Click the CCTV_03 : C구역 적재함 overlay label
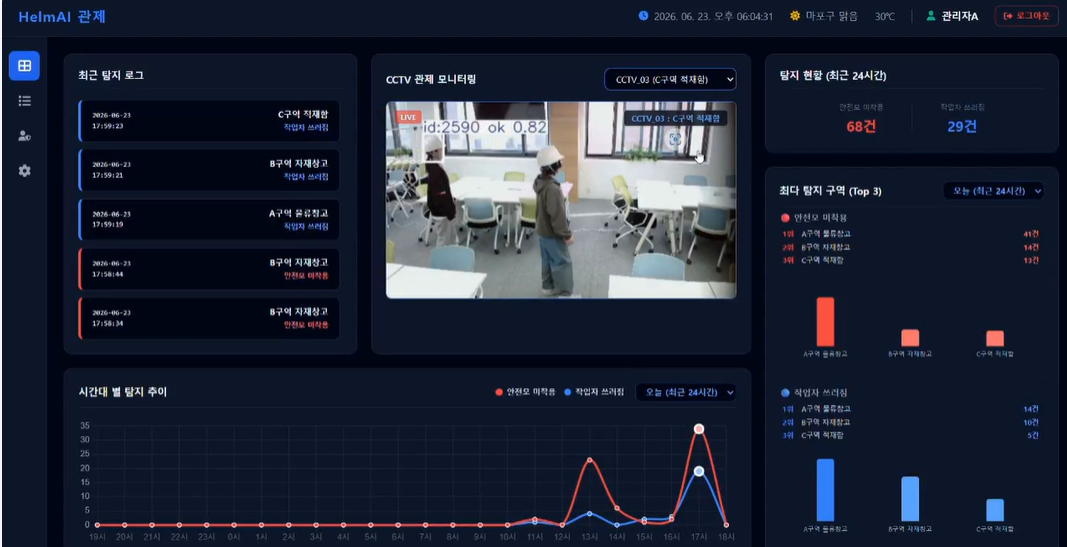The width and height of the screenshot is (1067, 547). coord(675,118)
